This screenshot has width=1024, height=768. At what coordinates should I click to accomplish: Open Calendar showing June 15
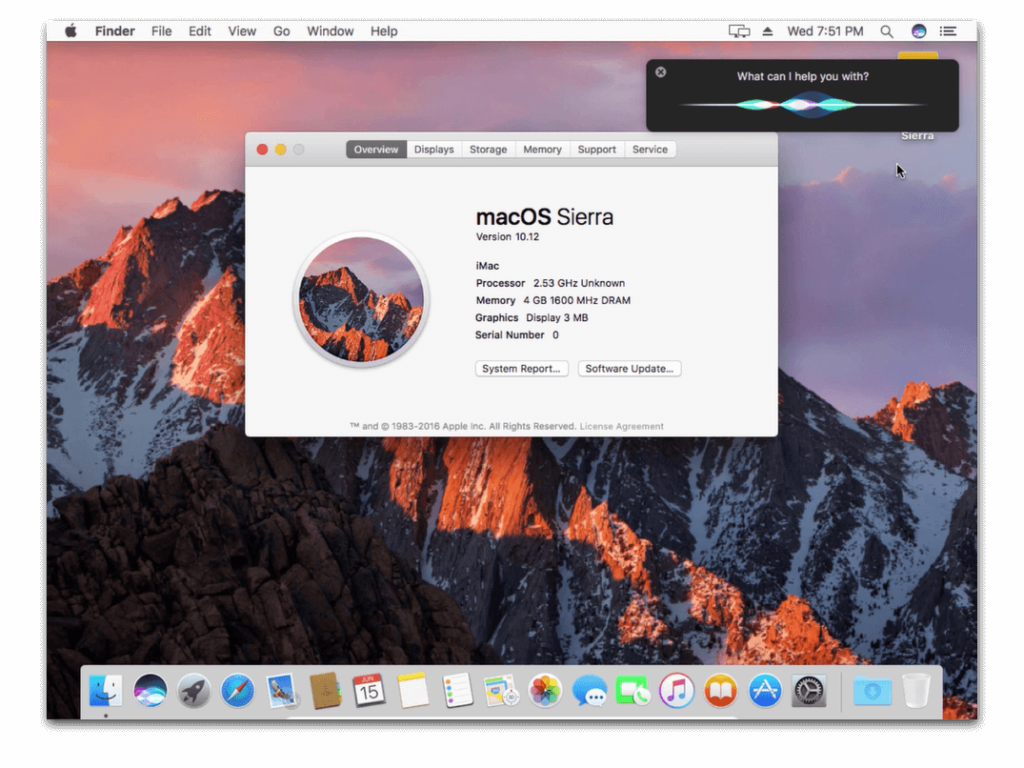pyautogui.click(x=368, y=689)
